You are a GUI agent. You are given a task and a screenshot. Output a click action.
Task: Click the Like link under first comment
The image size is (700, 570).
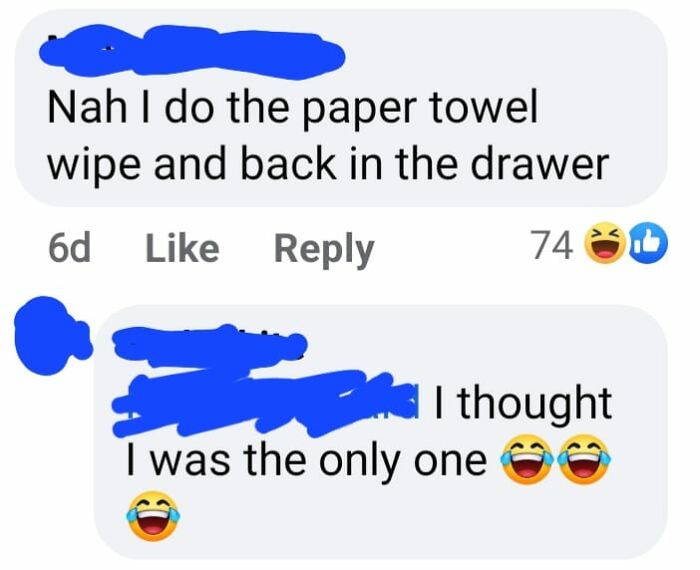183,248
